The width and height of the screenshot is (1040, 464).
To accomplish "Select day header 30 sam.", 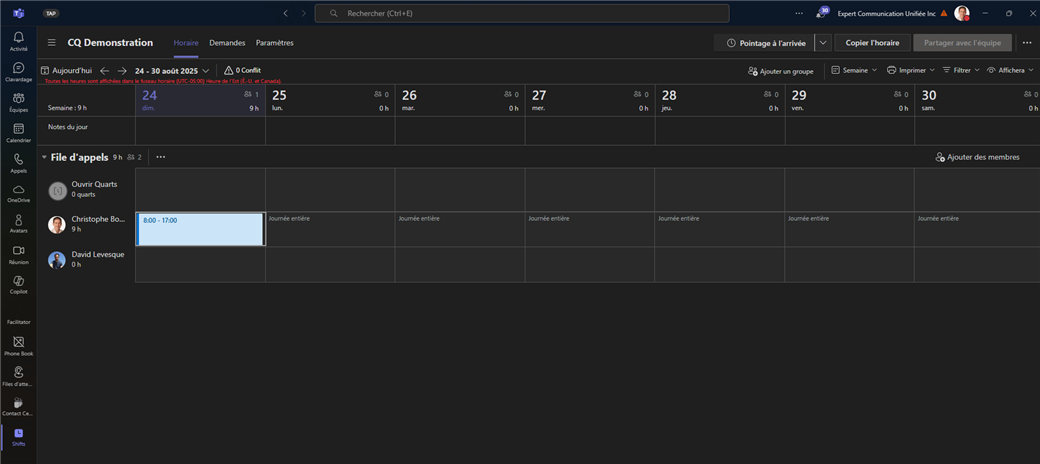I will pyautogui.click(x=978, y=100).
